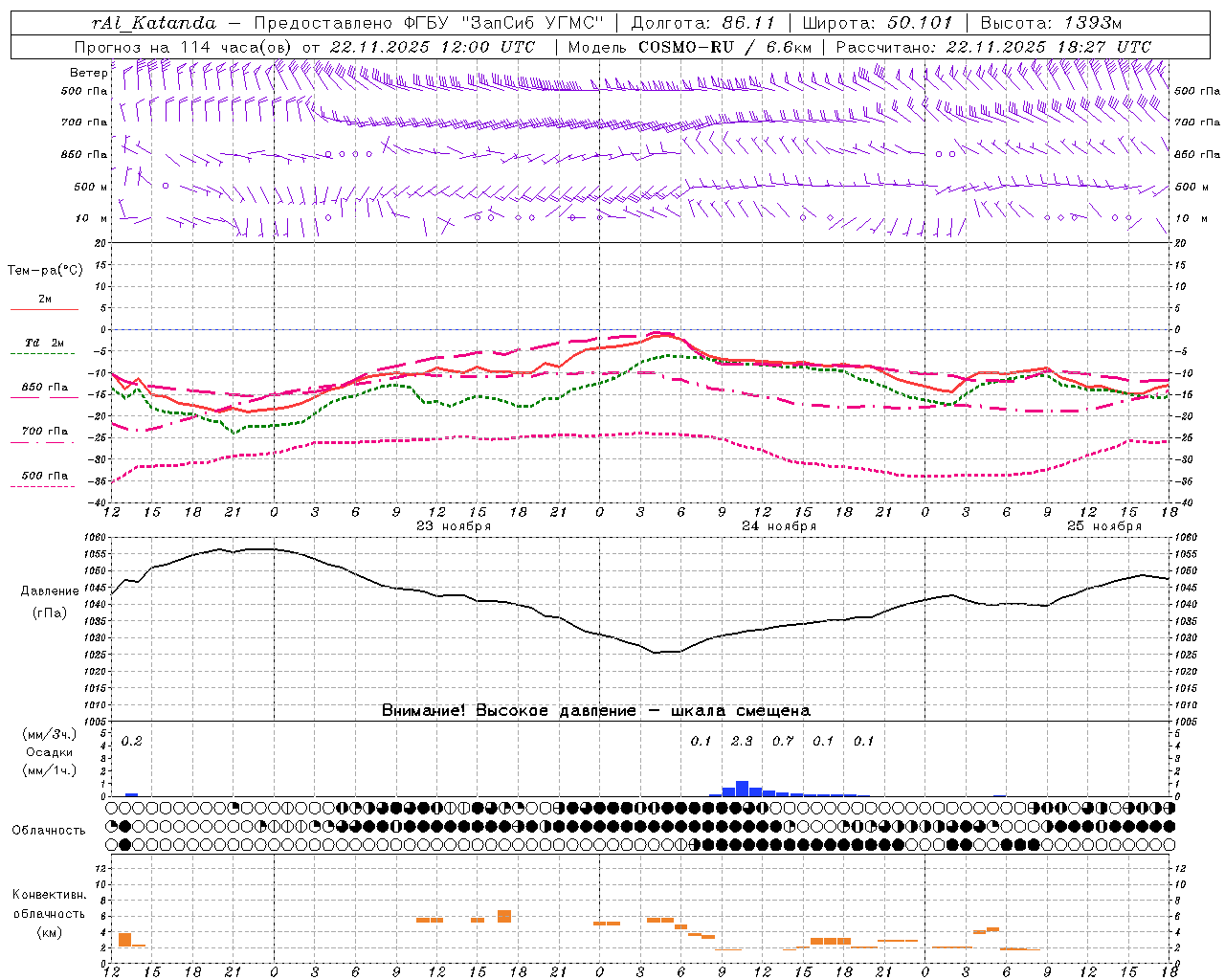The width and height of the screenshot is (1225, 980).
Task: Click the Ветер wind panel label
Action: [89, 72]
